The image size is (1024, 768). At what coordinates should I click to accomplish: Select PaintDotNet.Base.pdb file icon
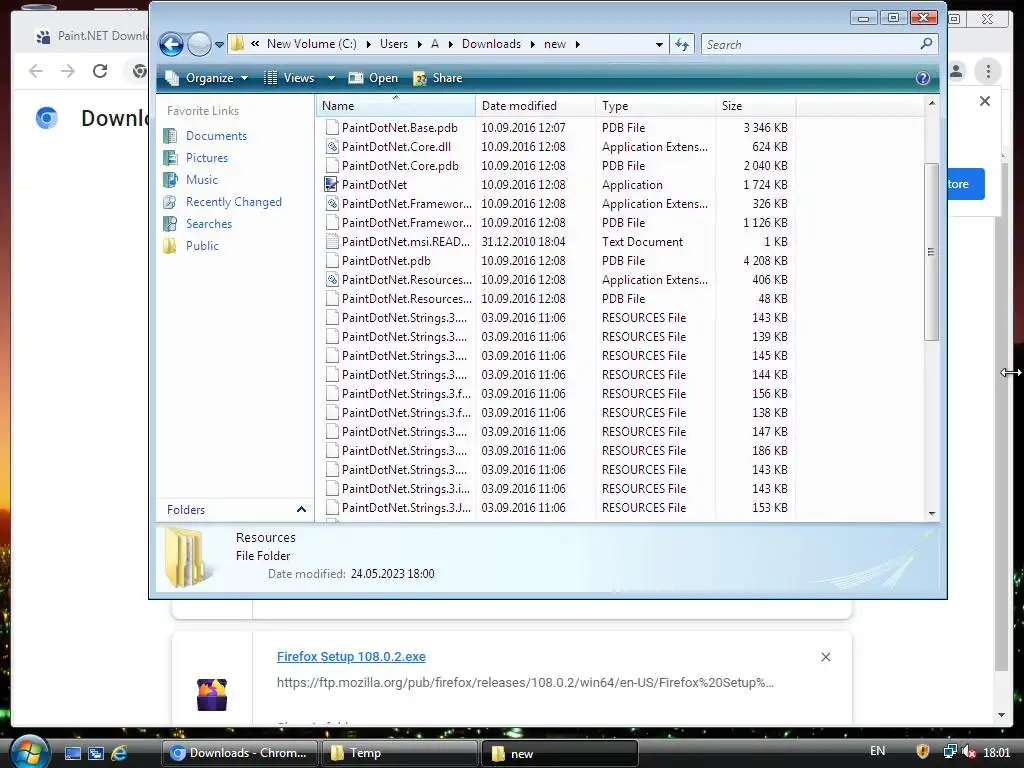[x=332, y=128]
